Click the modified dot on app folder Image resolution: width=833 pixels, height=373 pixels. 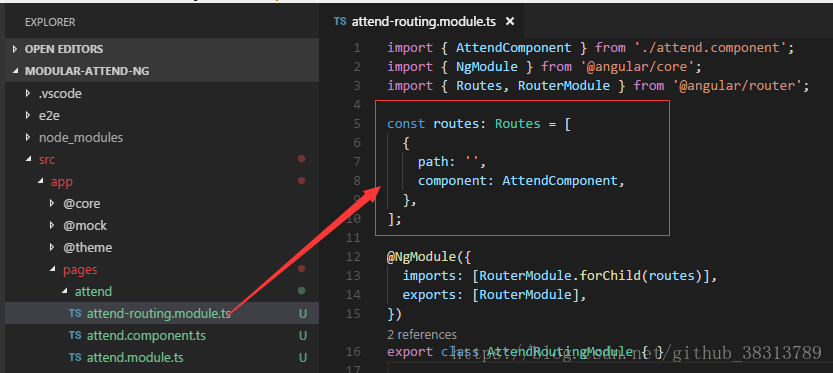[301, 181]
